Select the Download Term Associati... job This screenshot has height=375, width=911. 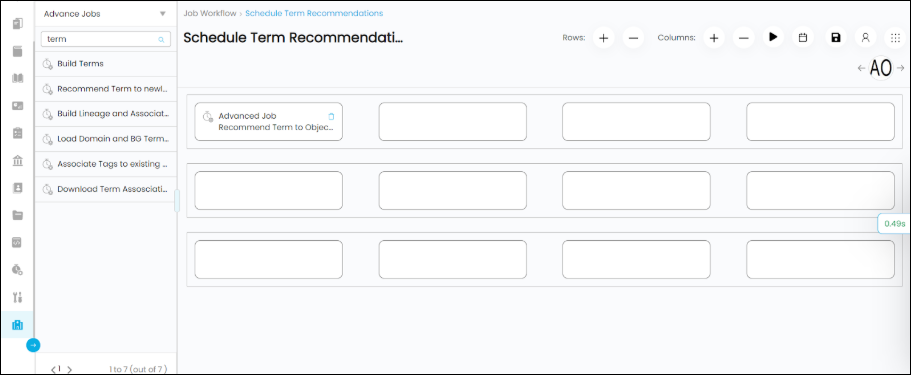pos(105,190)
